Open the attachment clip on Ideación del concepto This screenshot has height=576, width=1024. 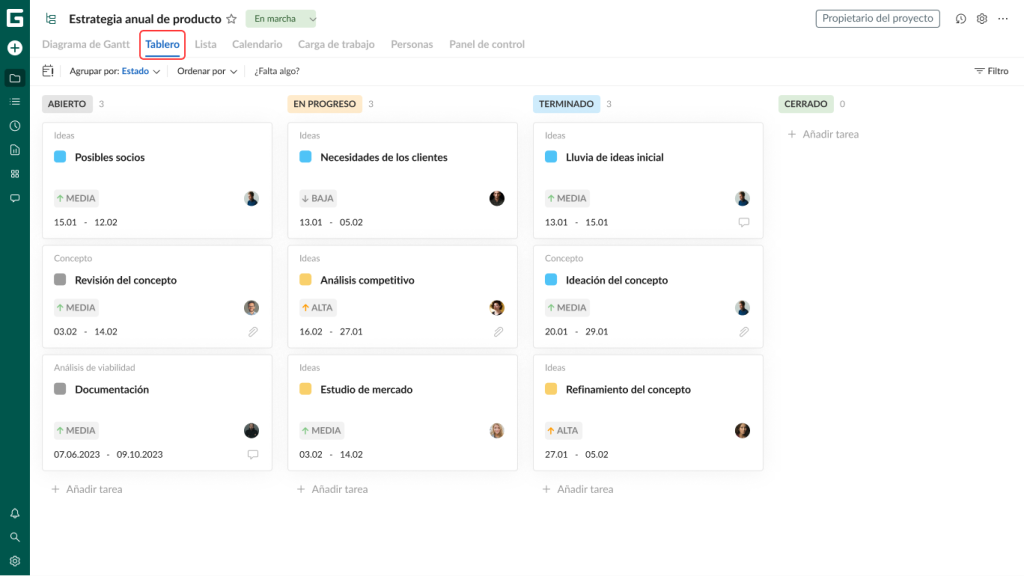coord(744,332)
